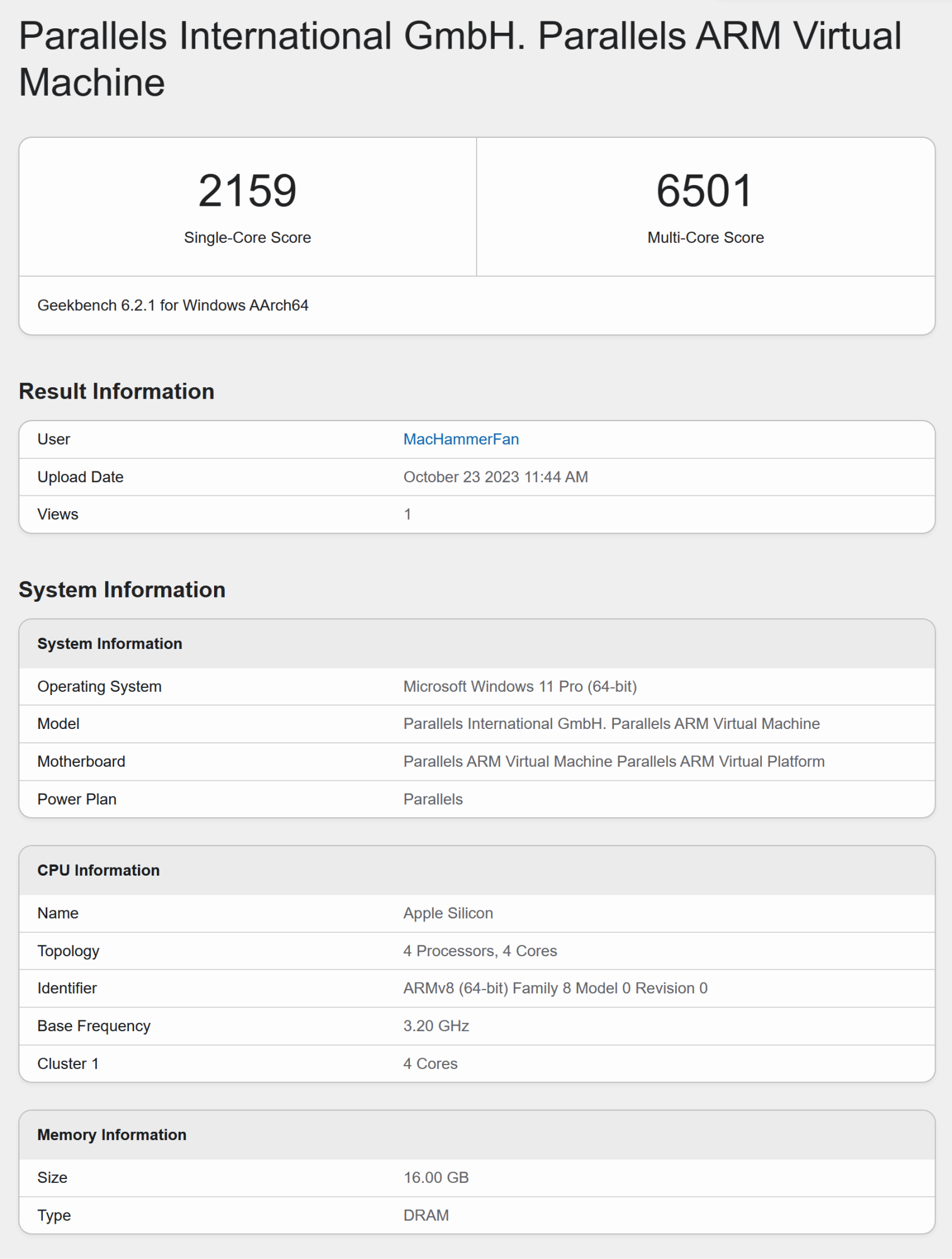
Task: Click the memory Size row label
Action: [52, 1178]
